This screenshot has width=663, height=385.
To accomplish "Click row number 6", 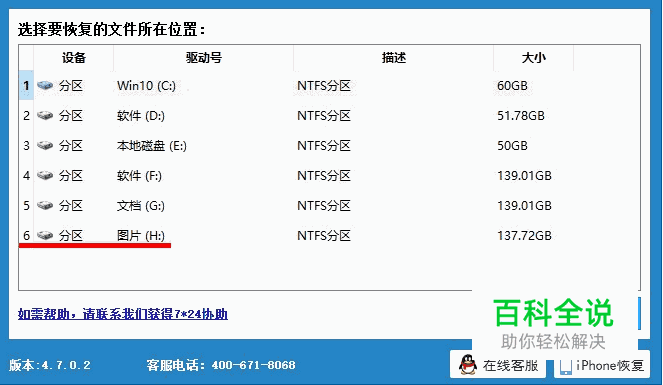I will [x=26, y=235].
